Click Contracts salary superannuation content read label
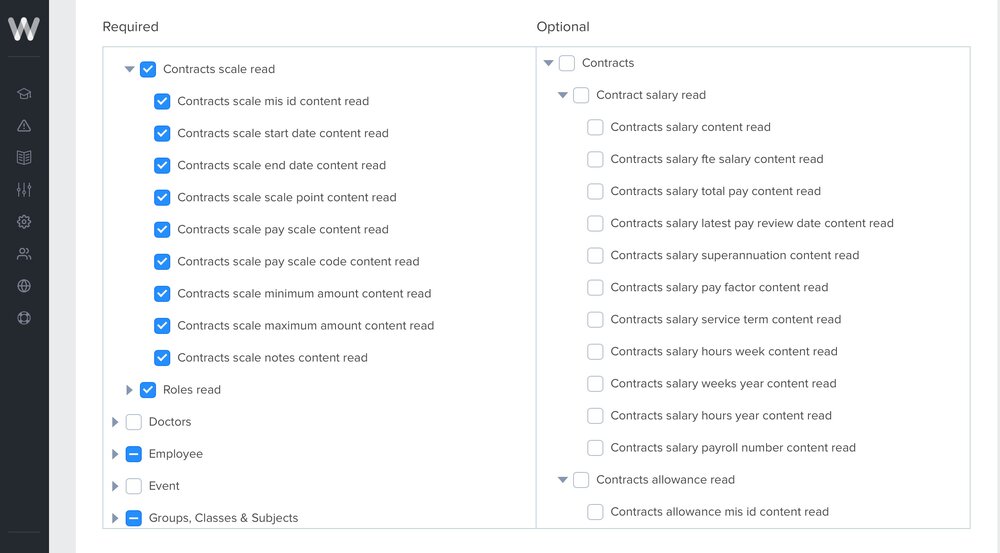Image resolution: width=1000 pixels, height=553 pixels. [x=735, y=255]
